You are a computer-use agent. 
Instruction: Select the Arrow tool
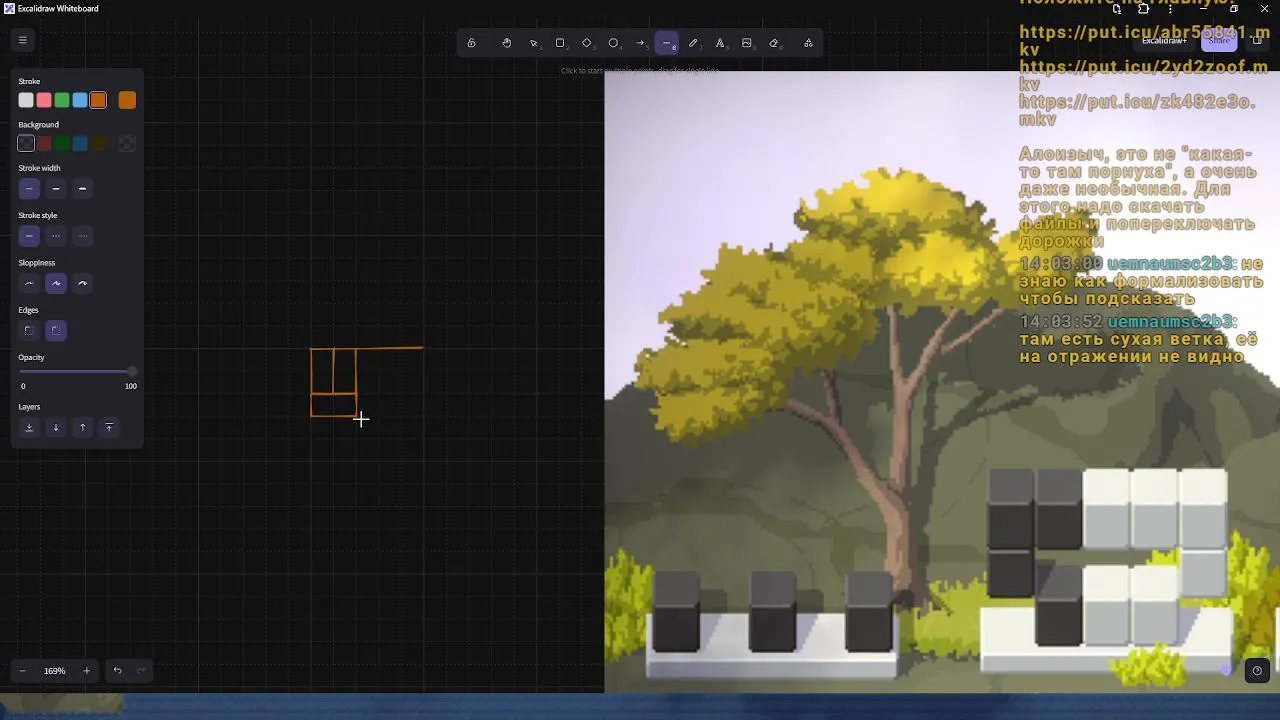(x=640, y=43)
